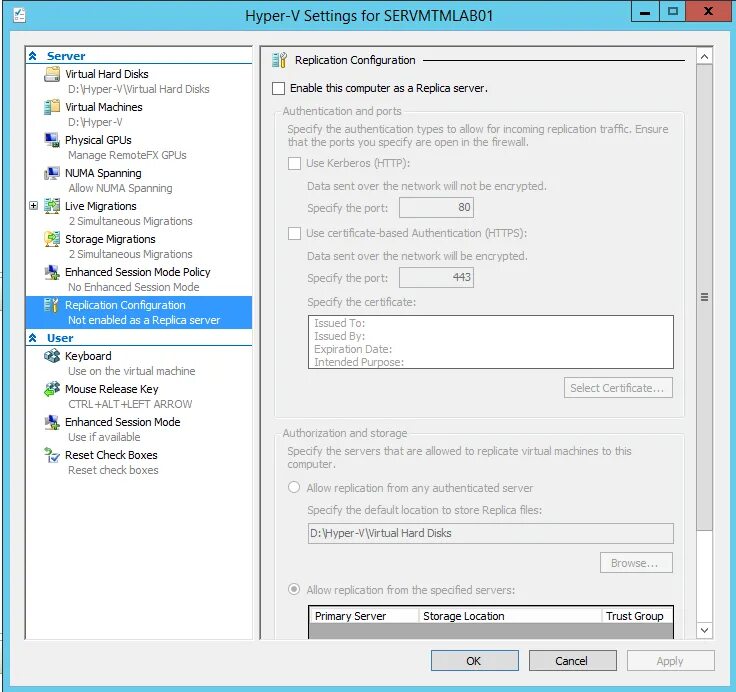Image resolution: width=736 pixels, height=692 pixels.
Task: Click the NUMA Spanning icon
Action: pos(52,173)
